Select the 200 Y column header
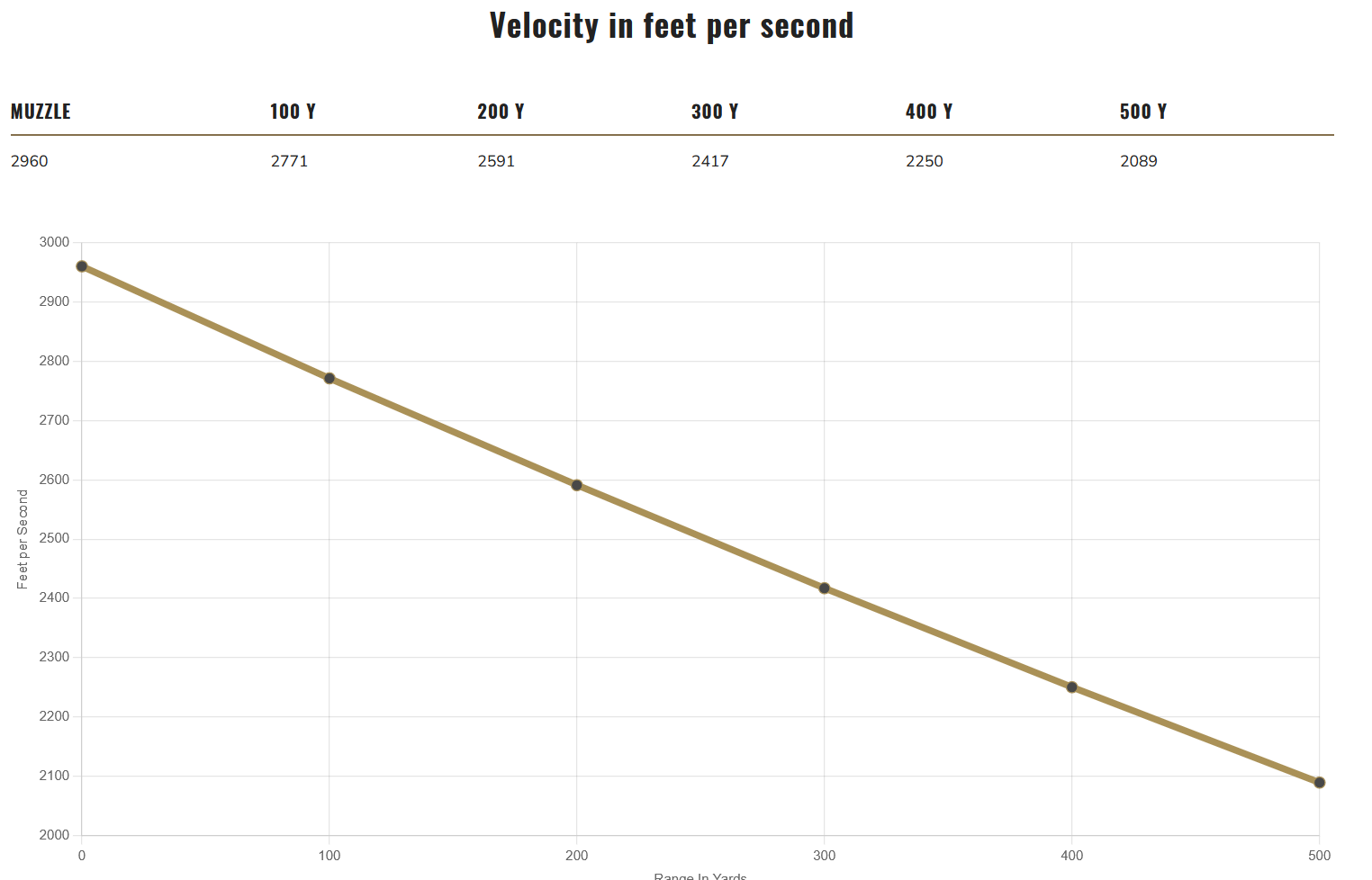The image size is (1372, 880). (501, 112)
